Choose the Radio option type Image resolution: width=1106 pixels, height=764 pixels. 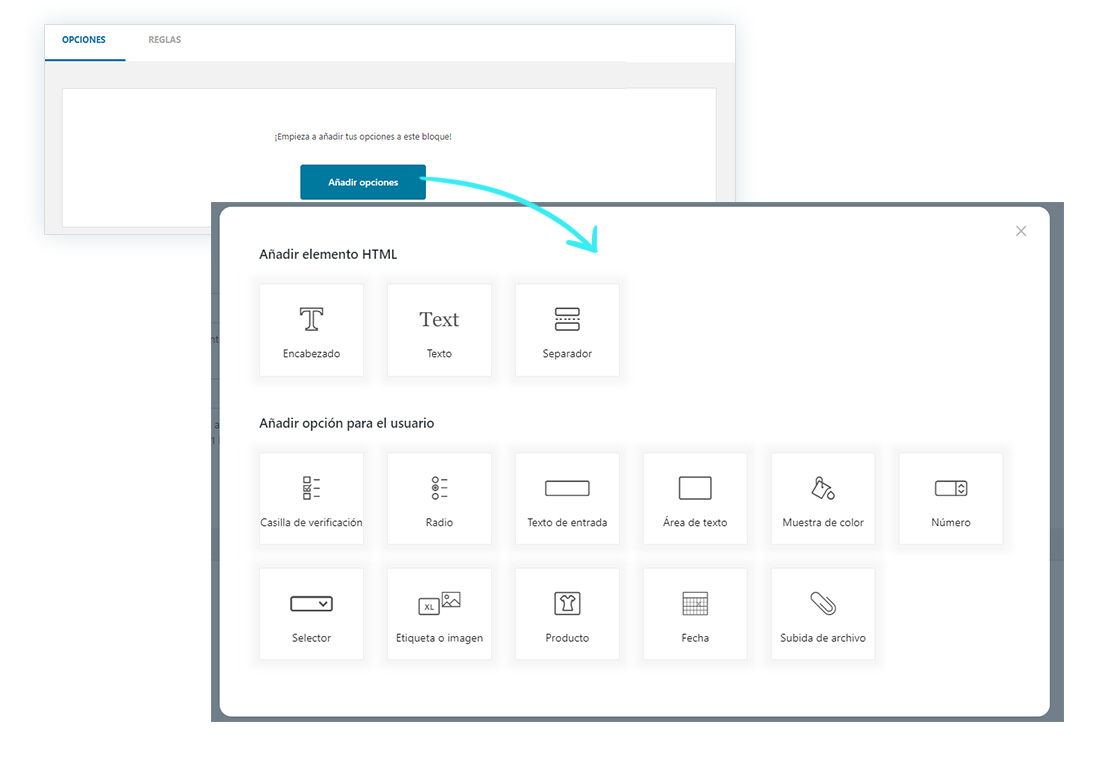pyautogui.click(x=439, y=499)
